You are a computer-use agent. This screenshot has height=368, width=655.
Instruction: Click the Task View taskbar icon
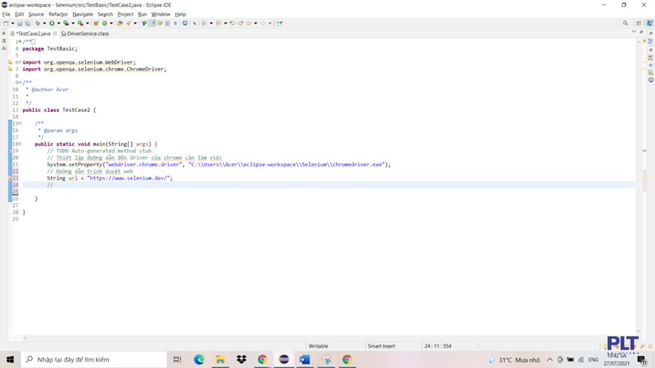177,359
